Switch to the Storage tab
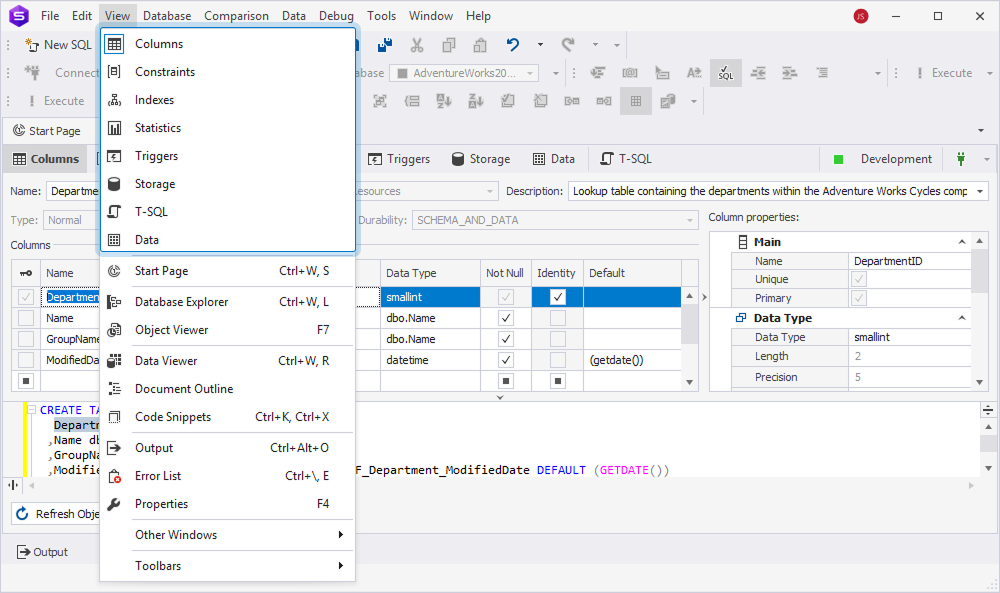 (x=481, y=159)
